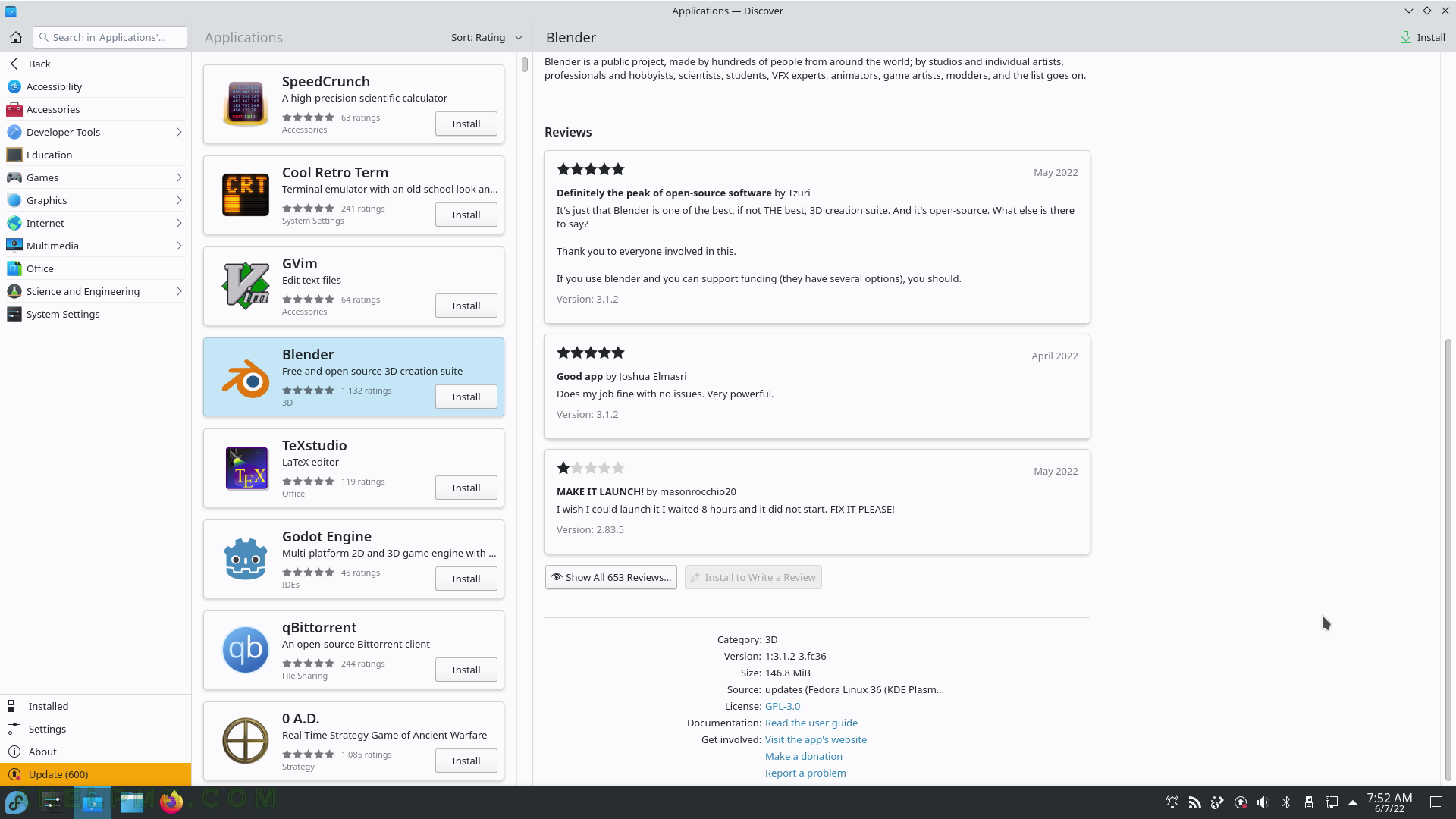Focus the Search in 'Applications' field
The height and width of the screenshot is (819, 1456).
pyautogui.click(x=110, y=37)
